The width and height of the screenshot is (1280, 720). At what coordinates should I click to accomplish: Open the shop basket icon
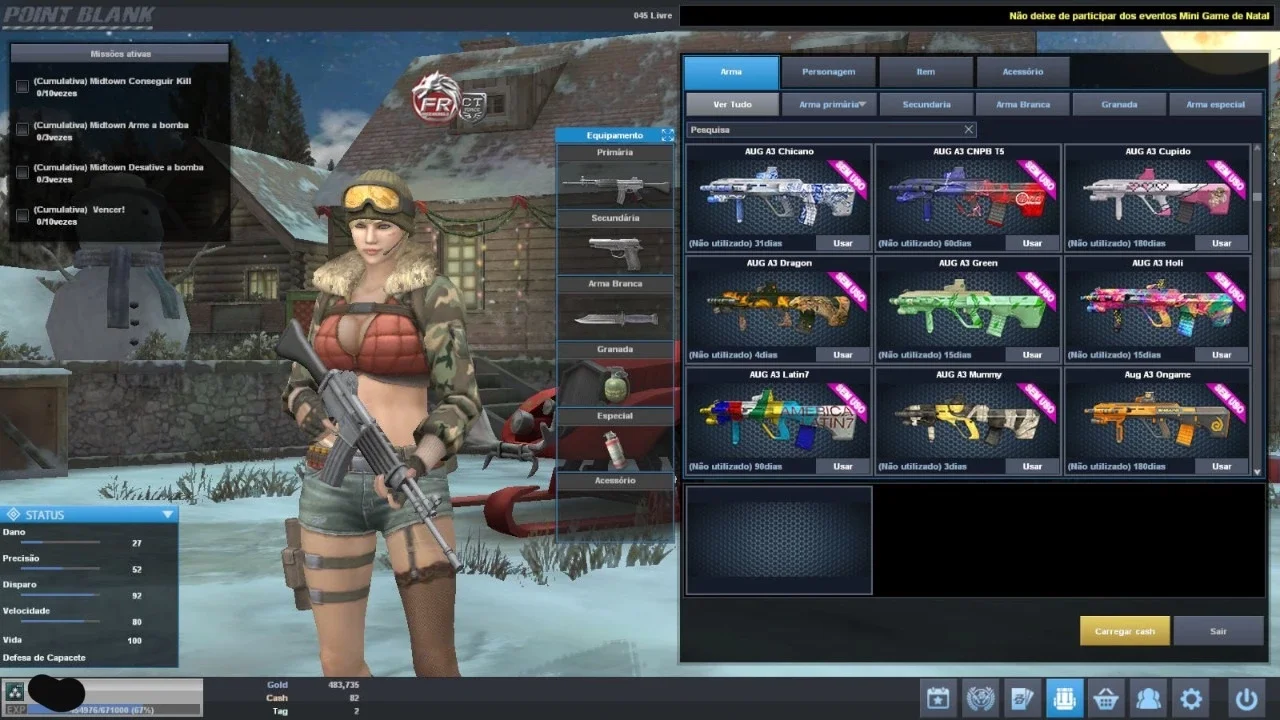[1106, 698]
